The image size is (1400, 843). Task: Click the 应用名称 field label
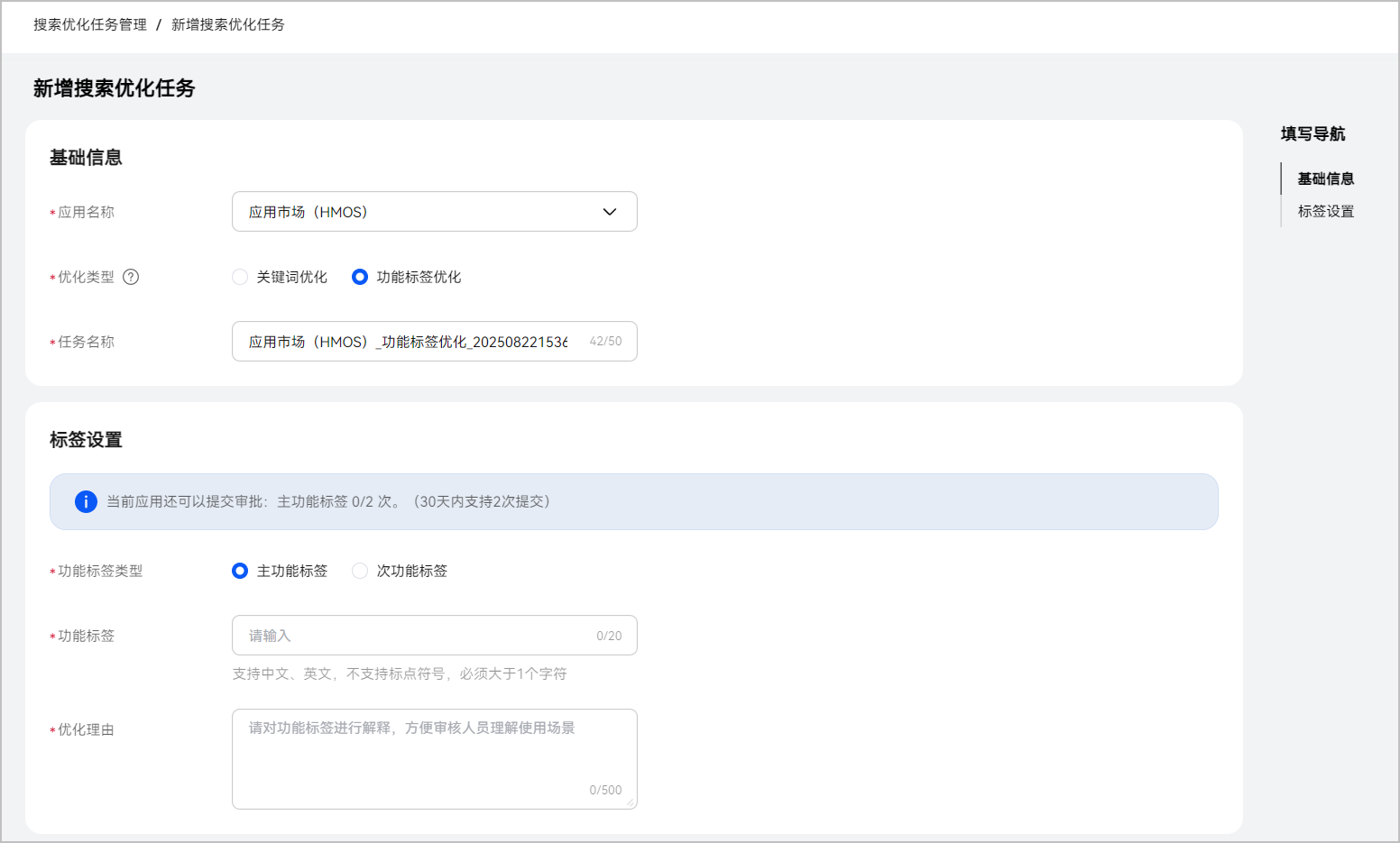(x=86, y=212)
